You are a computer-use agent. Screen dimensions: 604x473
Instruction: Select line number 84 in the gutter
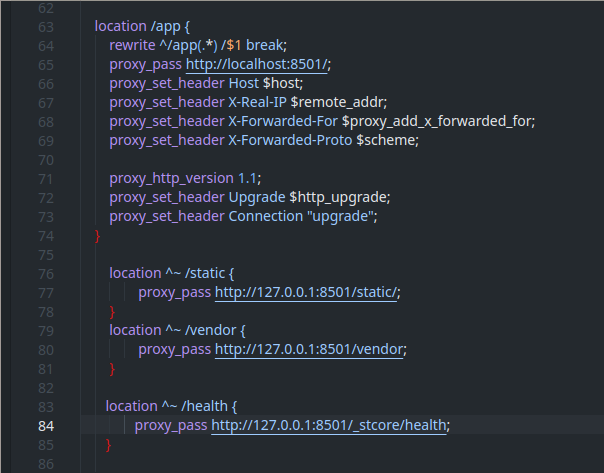45,425
